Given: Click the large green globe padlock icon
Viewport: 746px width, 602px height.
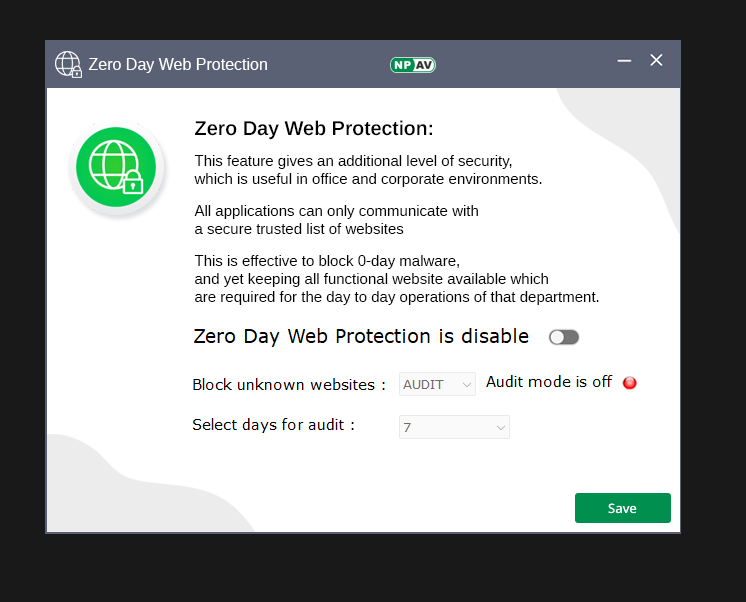Looking at the screenshot, I should coord(117,167).
